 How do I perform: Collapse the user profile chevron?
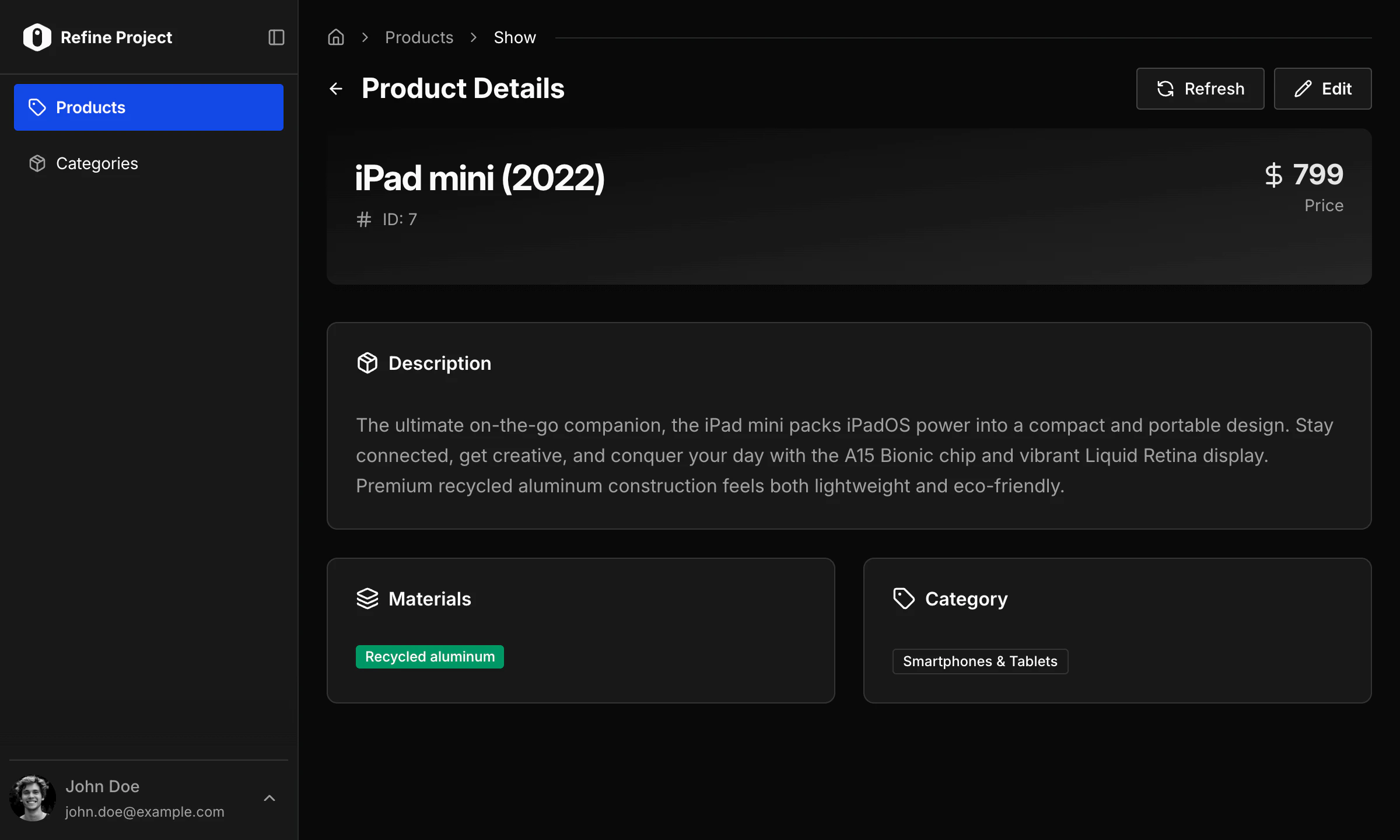269,798
